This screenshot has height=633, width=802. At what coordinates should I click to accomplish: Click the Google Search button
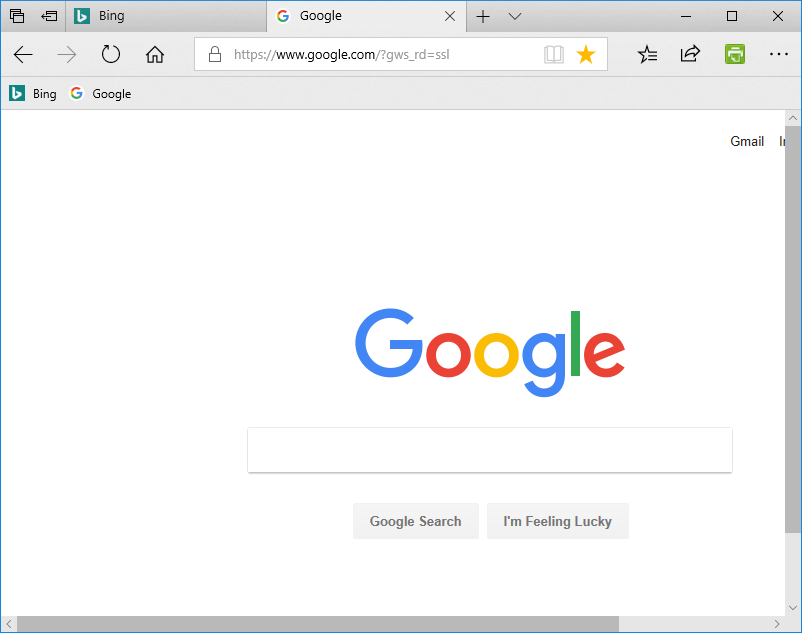(416, 521)
